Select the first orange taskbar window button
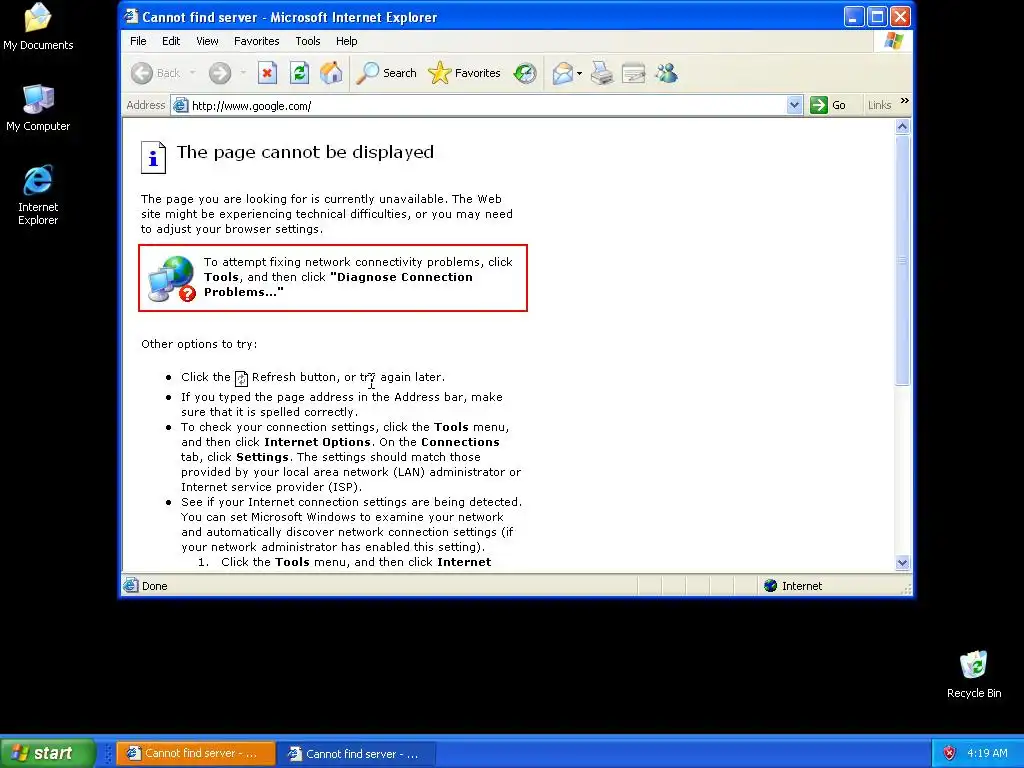The image size is (1024, 768). pyautogui.click(x=196, y=754)
